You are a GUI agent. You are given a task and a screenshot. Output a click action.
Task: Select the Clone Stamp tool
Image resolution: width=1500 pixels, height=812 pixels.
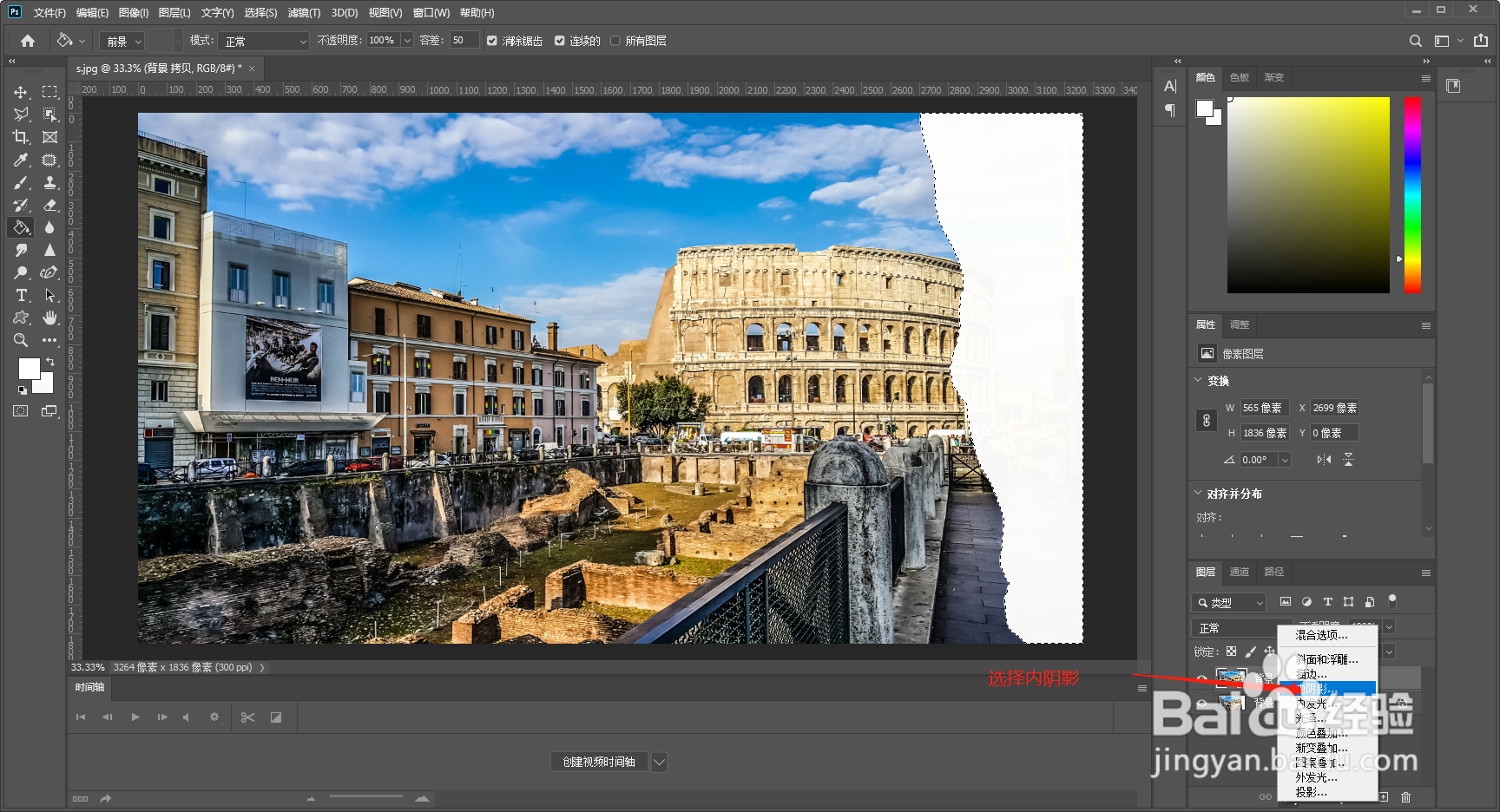click(49, 182)
